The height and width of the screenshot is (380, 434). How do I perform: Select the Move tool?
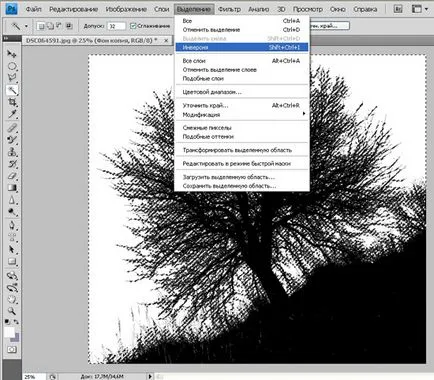[x=12, y=54]
